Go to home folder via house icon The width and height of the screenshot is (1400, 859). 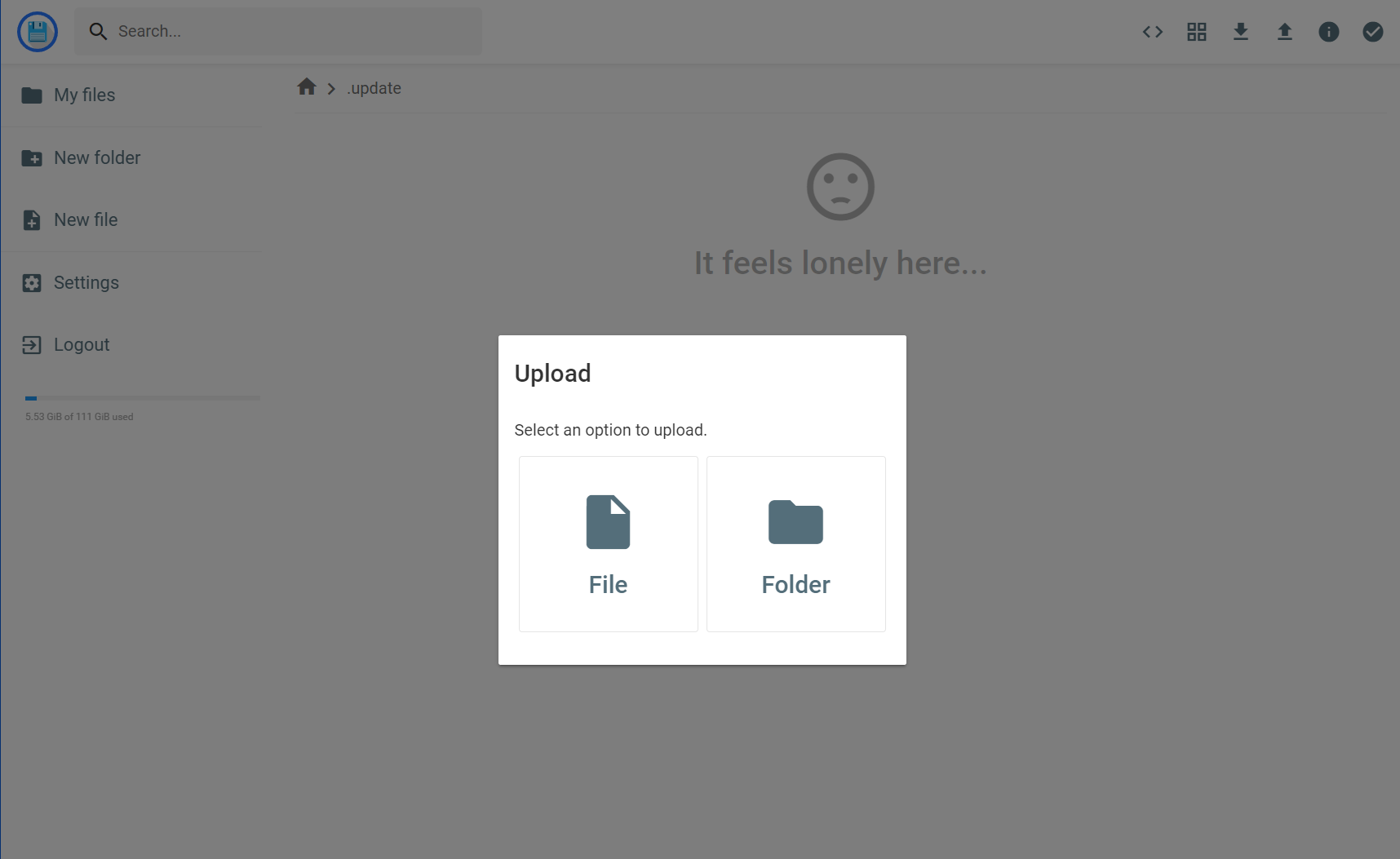tap(307, 87)
